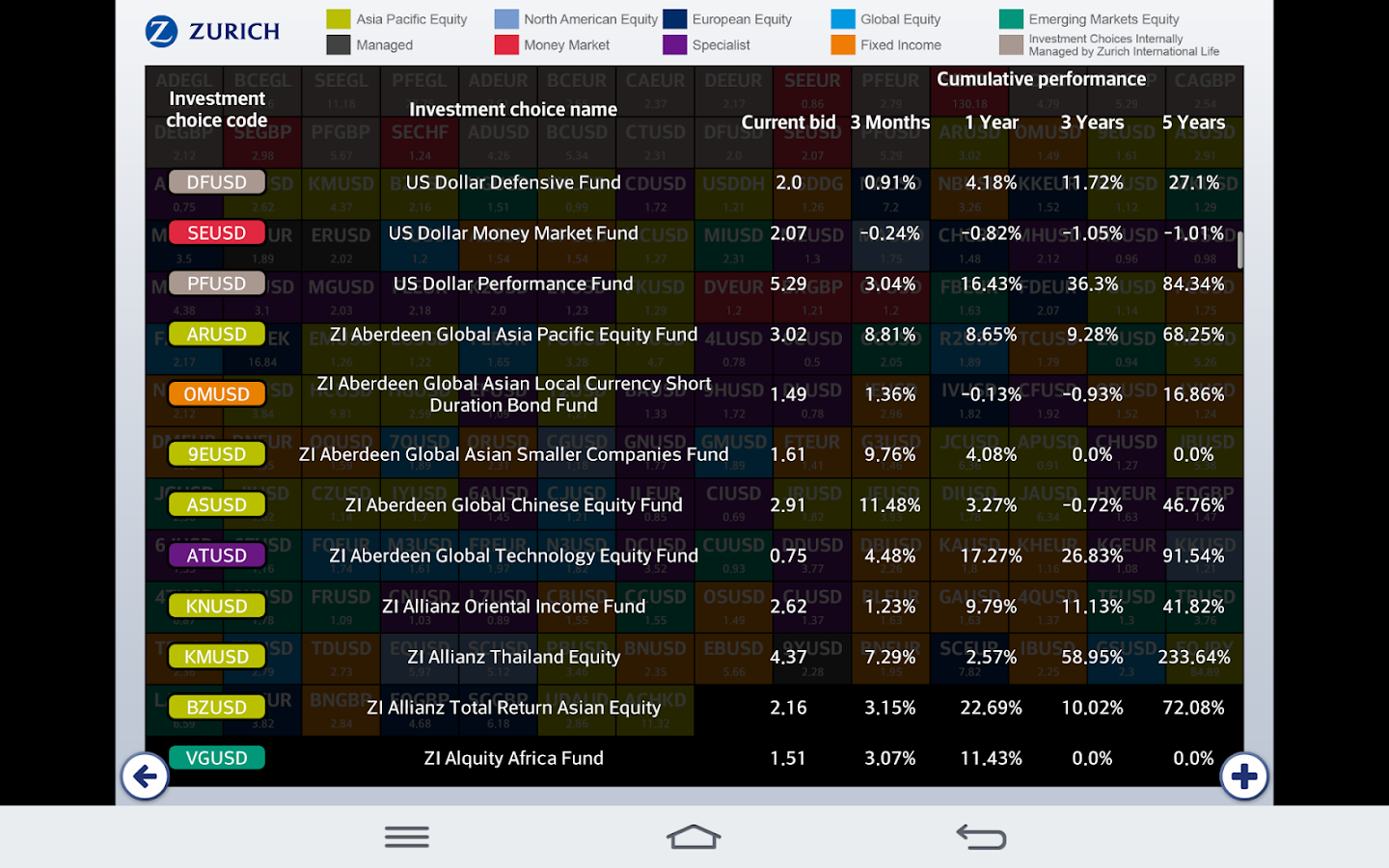The width and height of the screenshot is (1389, 868).
Task: Click the 22.69% one-year value
Action: click(992, 707)
